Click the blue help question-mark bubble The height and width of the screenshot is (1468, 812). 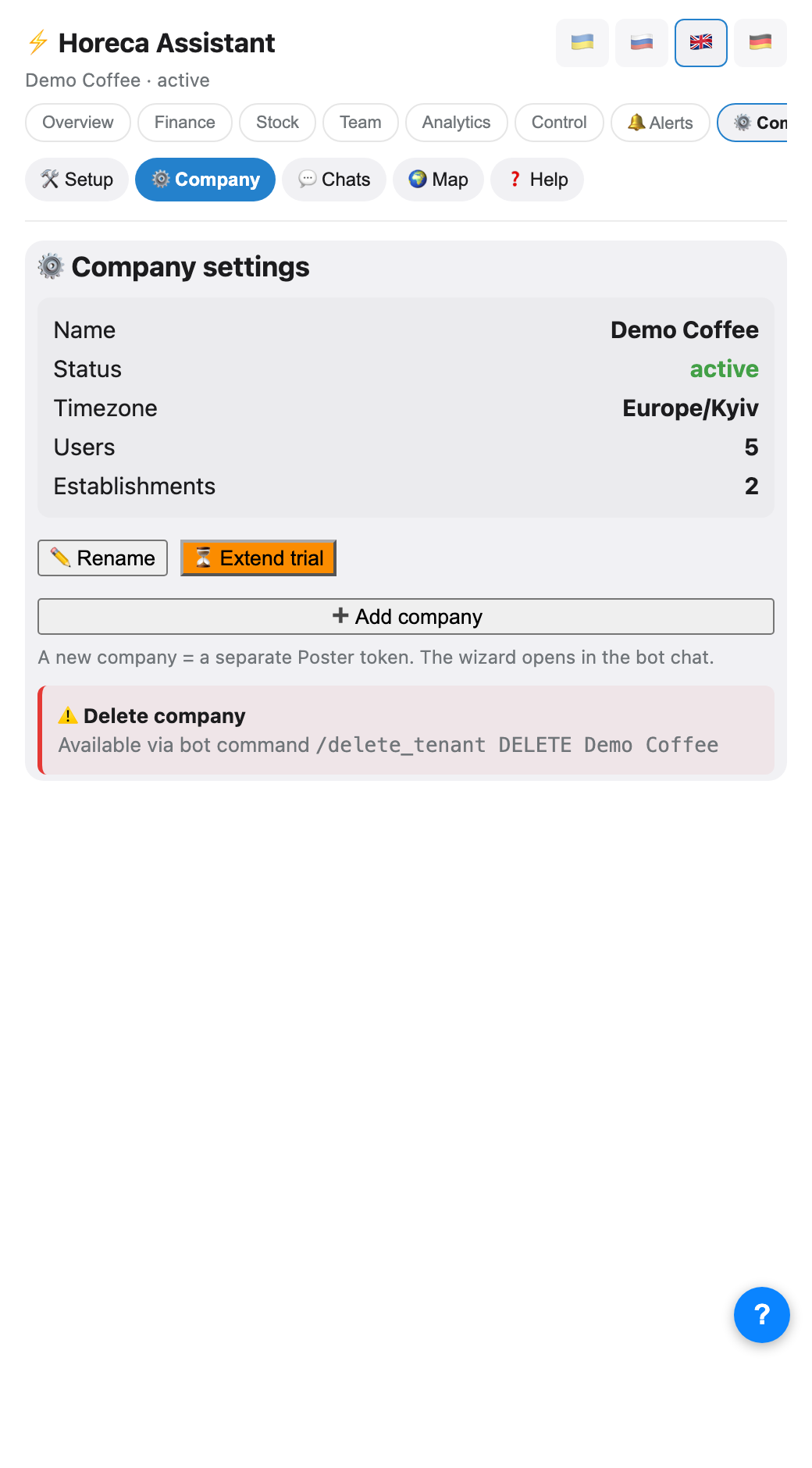(x=762, y=1315)
